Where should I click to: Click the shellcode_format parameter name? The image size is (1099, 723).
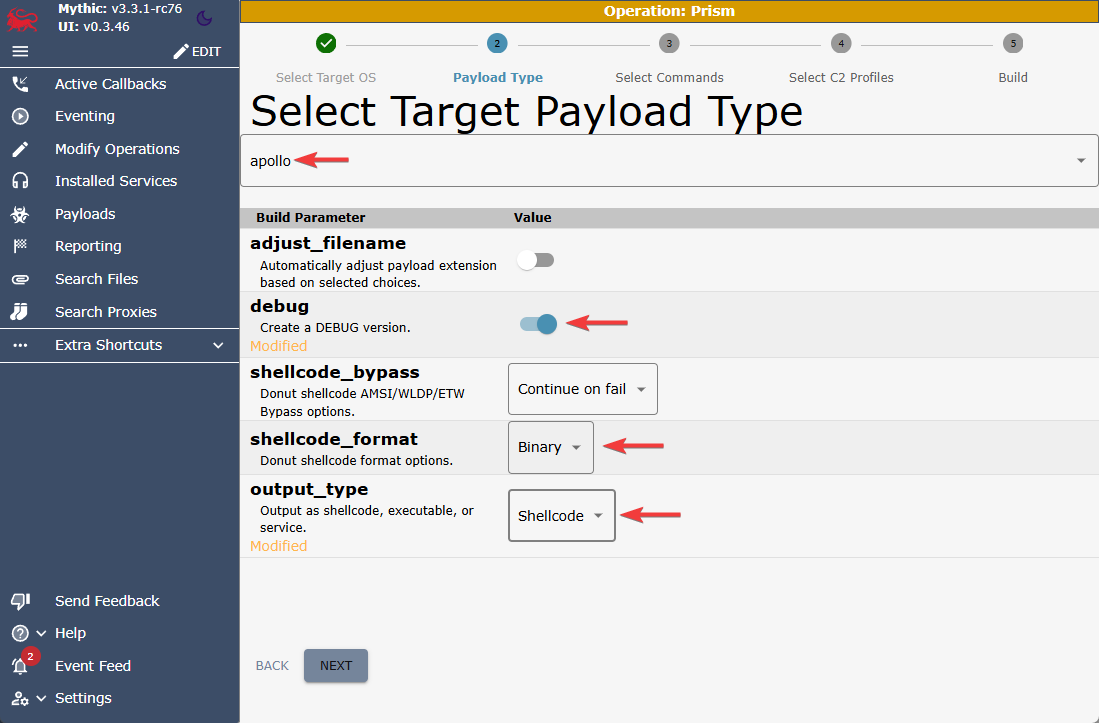334,439
